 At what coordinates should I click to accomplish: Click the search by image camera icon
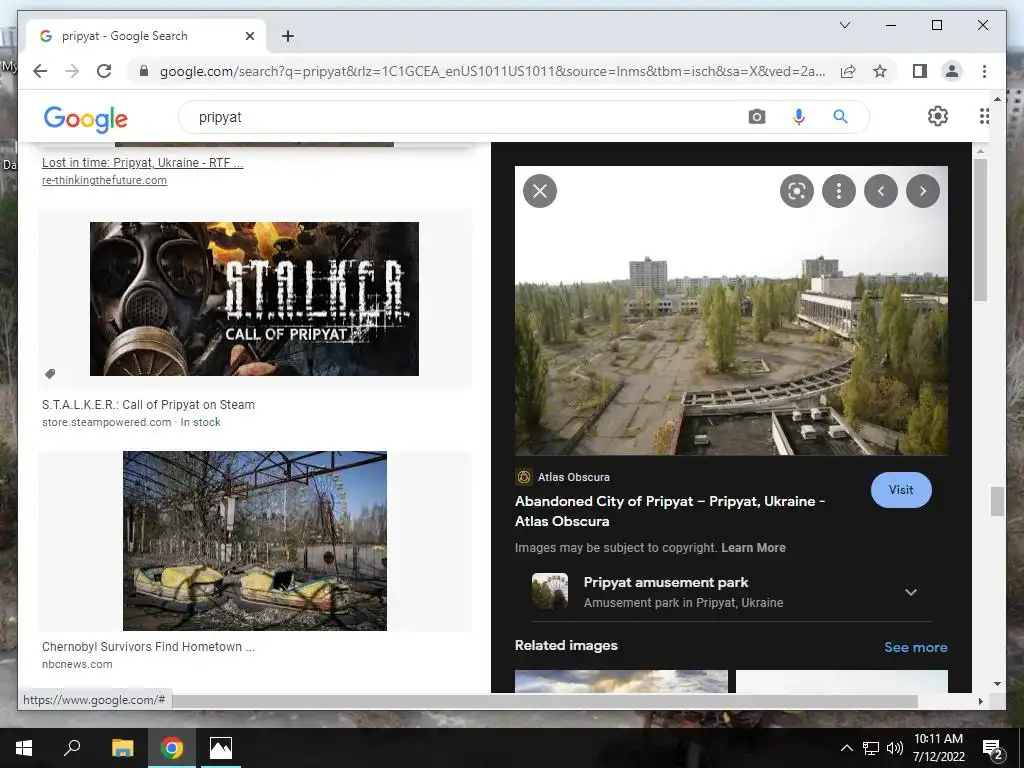[x=757, y=117]
